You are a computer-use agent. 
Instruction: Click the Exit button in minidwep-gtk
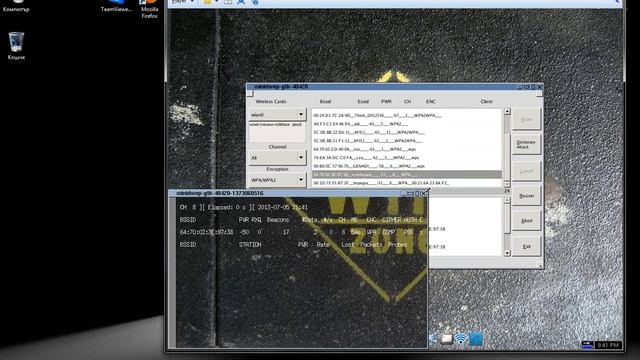click(527, 247)
